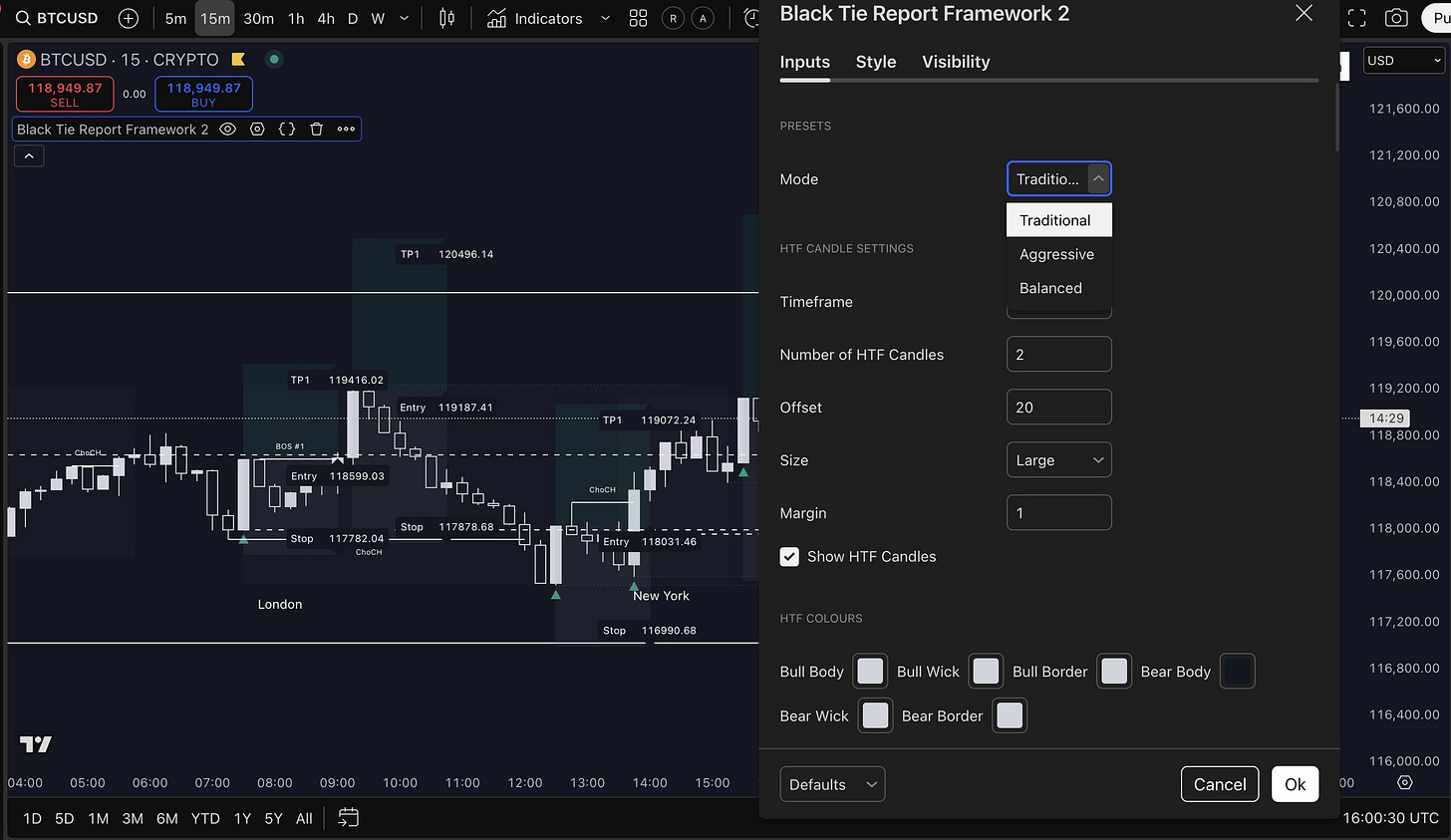
Task: Click the Number of HTF Candles field
Action: tap(1059, 355)
